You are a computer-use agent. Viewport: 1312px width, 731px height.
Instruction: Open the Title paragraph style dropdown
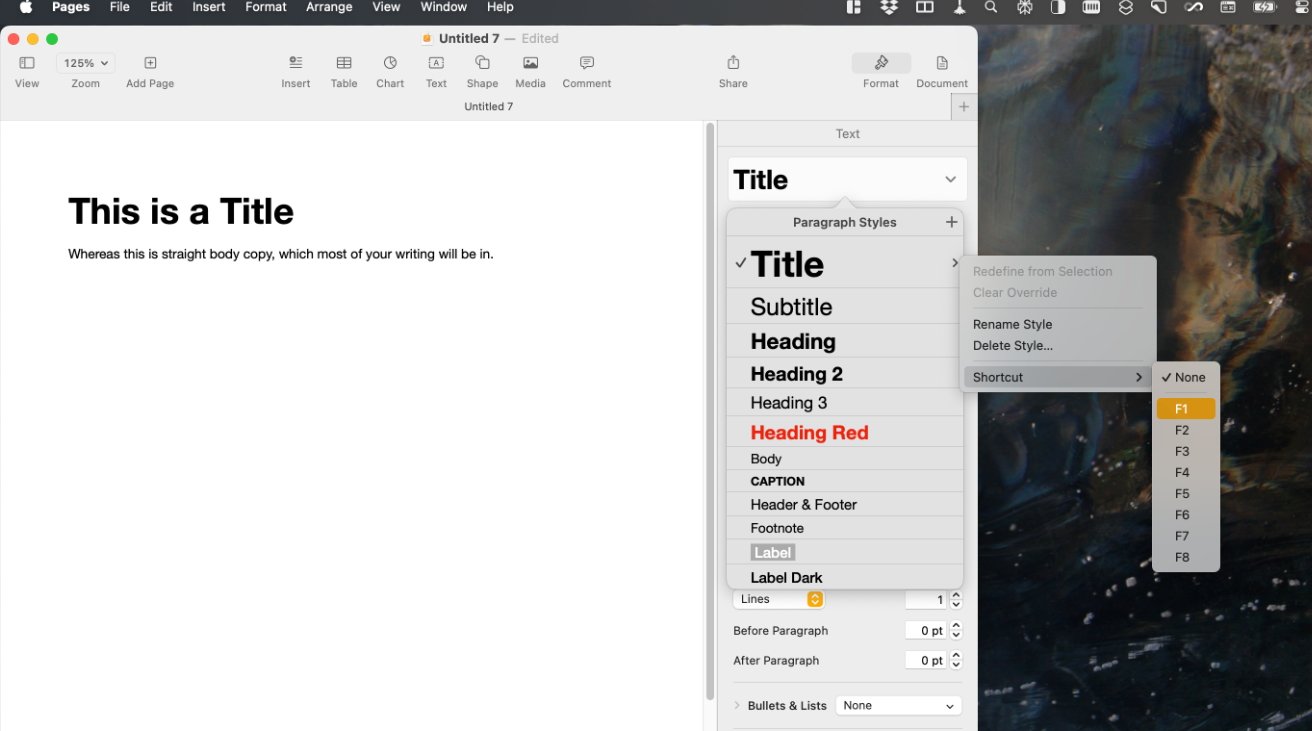(847, 180)
